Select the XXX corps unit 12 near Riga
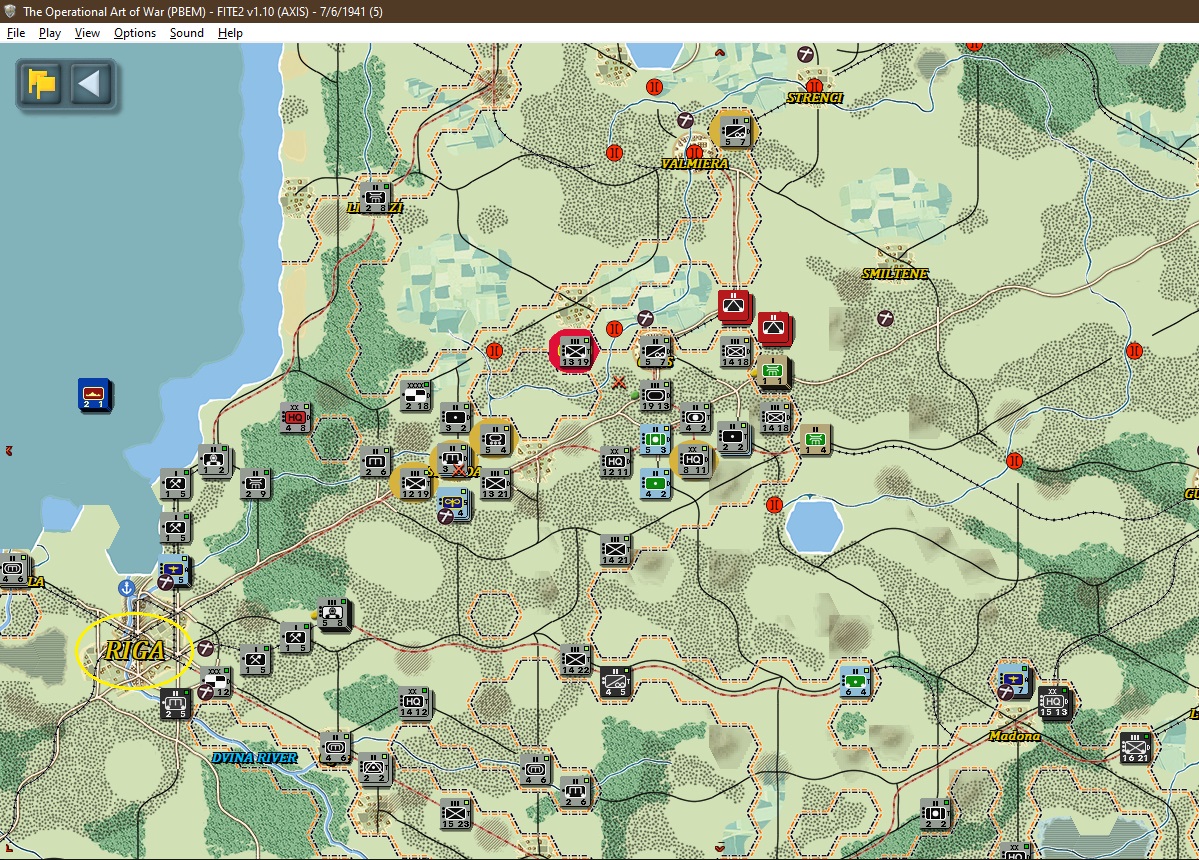 coord(216,681)
